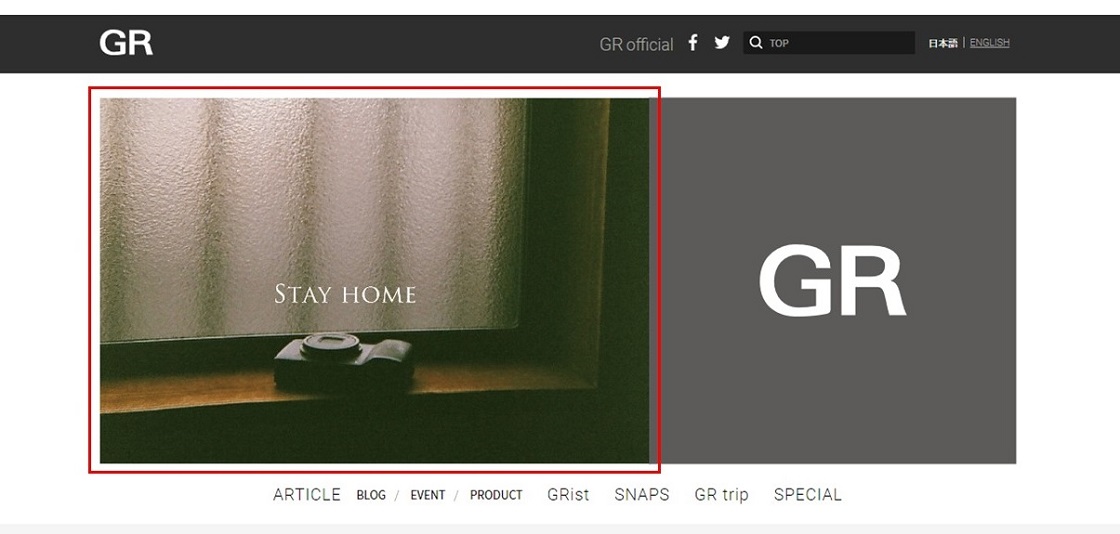This screenshot has width=1120, height=534.
Task: Open the Twitter bird icon
Action: [x=722, y=42]
